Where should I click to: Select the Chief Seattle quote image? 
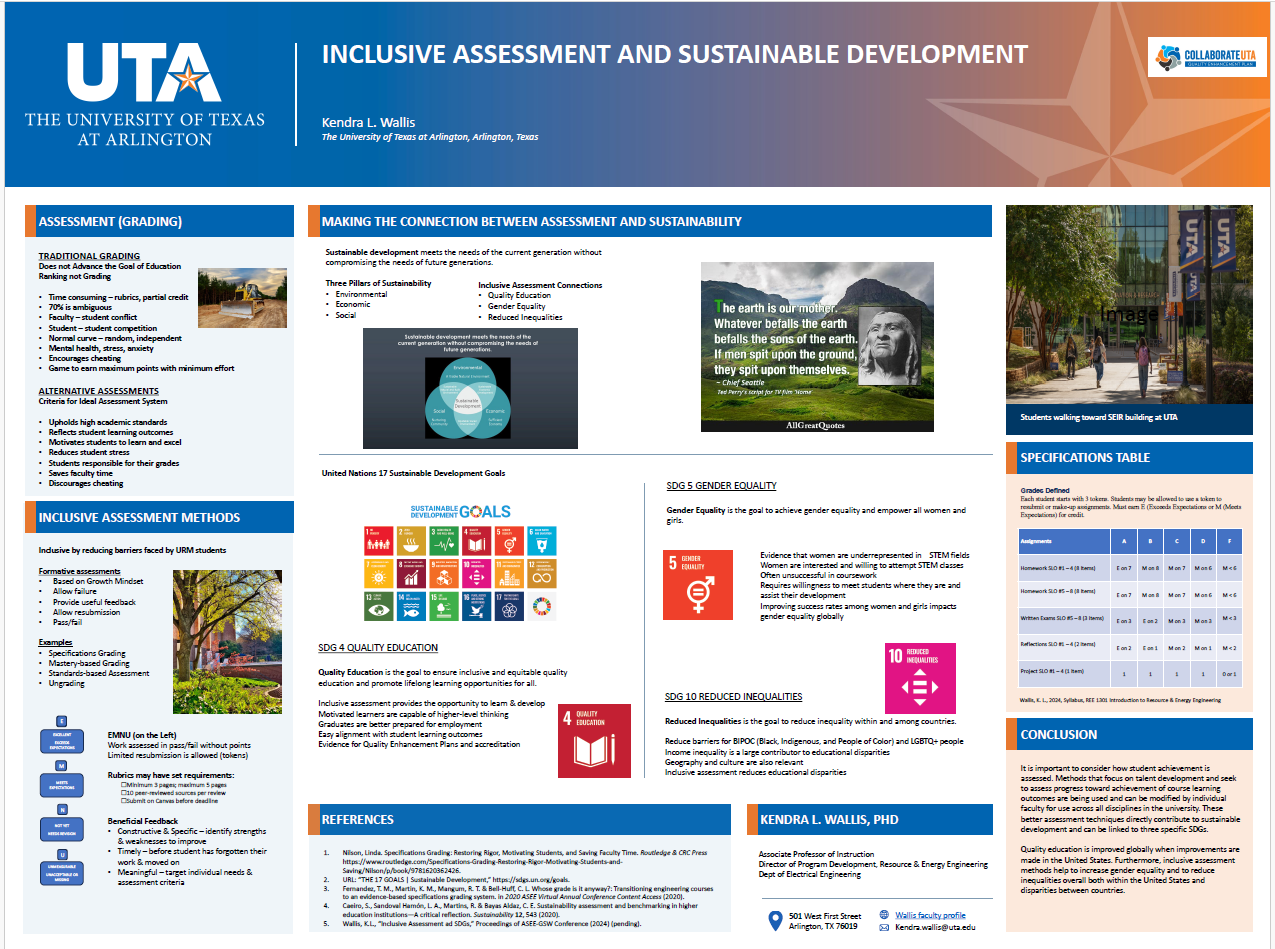point(817,347)
